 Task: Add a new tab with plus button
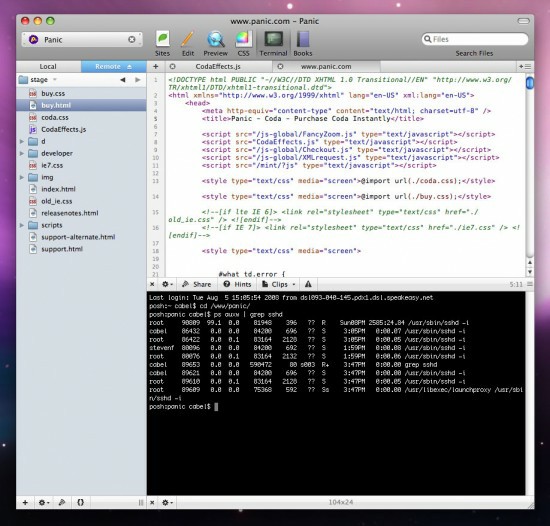click(x=155, y=66)
